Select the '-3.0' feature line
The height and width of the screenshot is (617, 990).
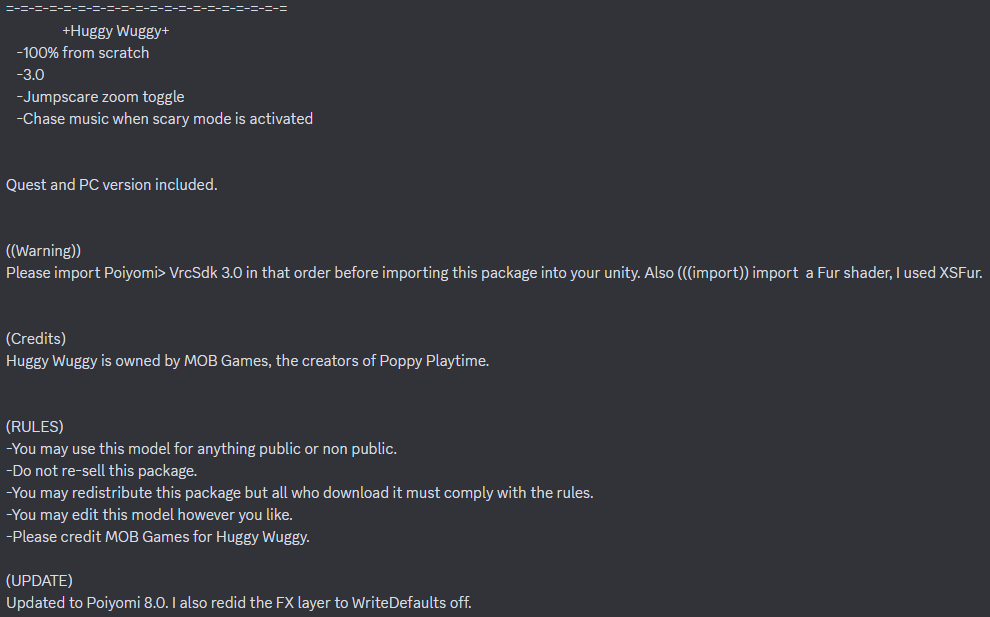(x=30, y=75)
